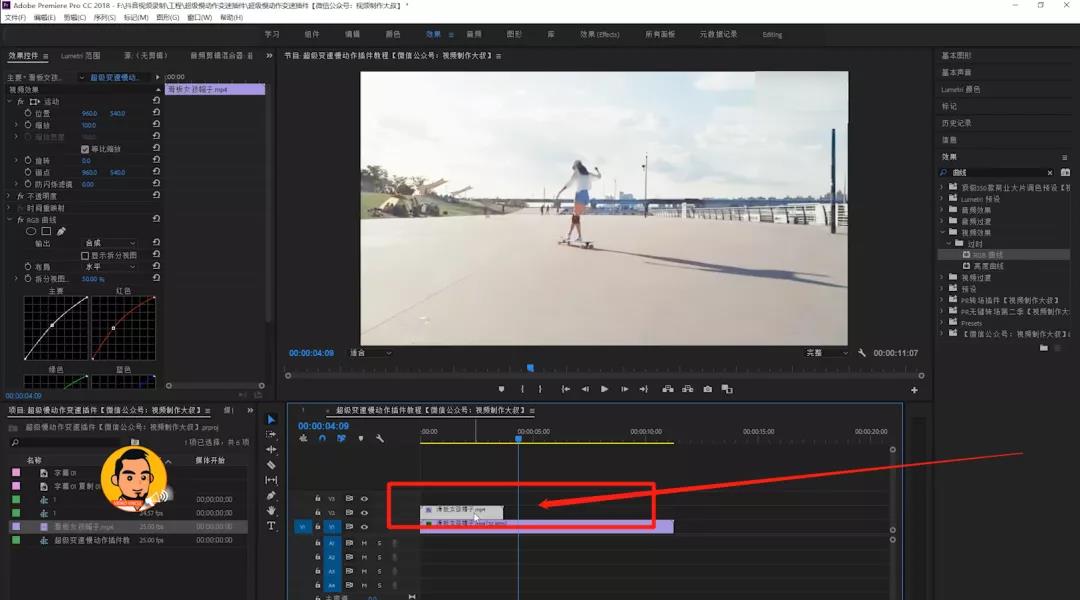Select the Slip tool
This screenshot has width=1080, height=600.
click(x=271, y=480)
